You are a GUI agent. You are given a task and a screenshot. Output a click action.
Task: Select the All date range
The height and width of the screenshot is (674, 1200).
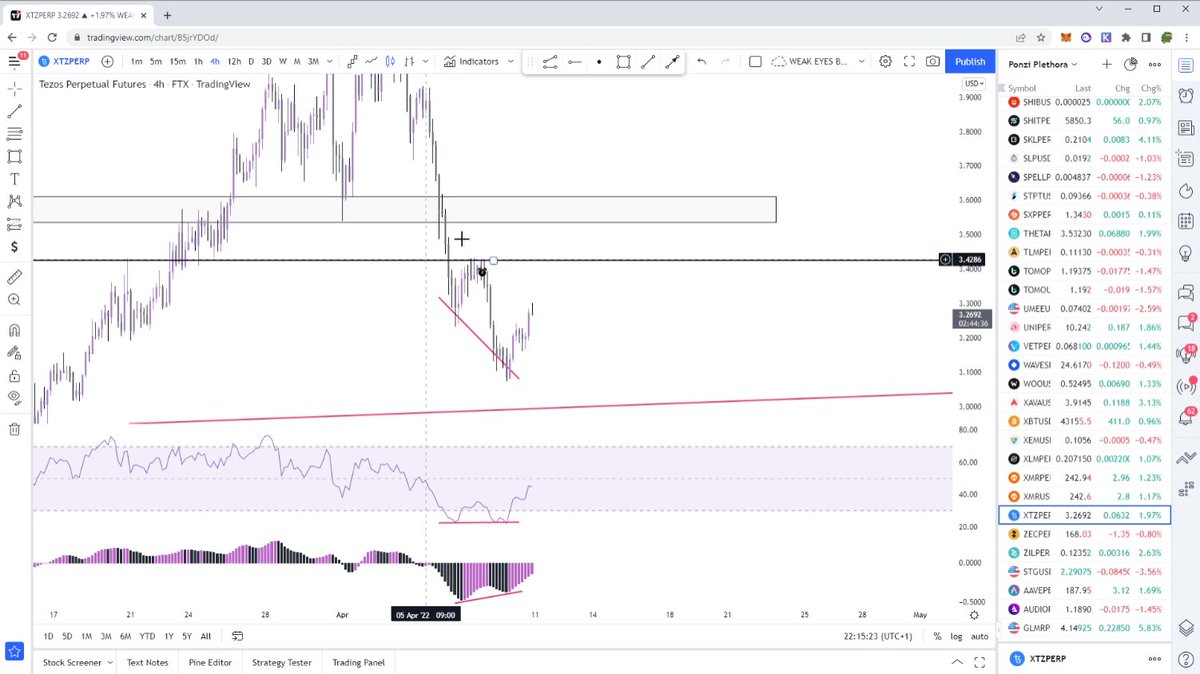pyautogui.click(x=206, y=636)
